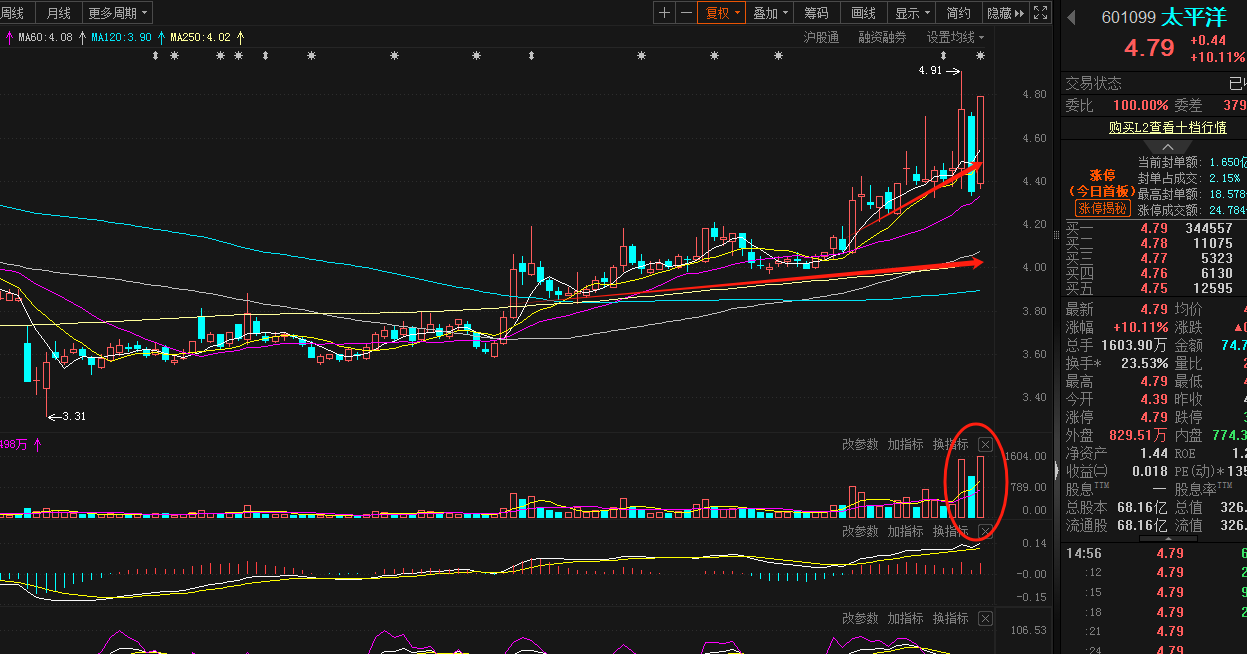Click 融资融券 margin trading link
1247x654 pixels.
[882, 37]
